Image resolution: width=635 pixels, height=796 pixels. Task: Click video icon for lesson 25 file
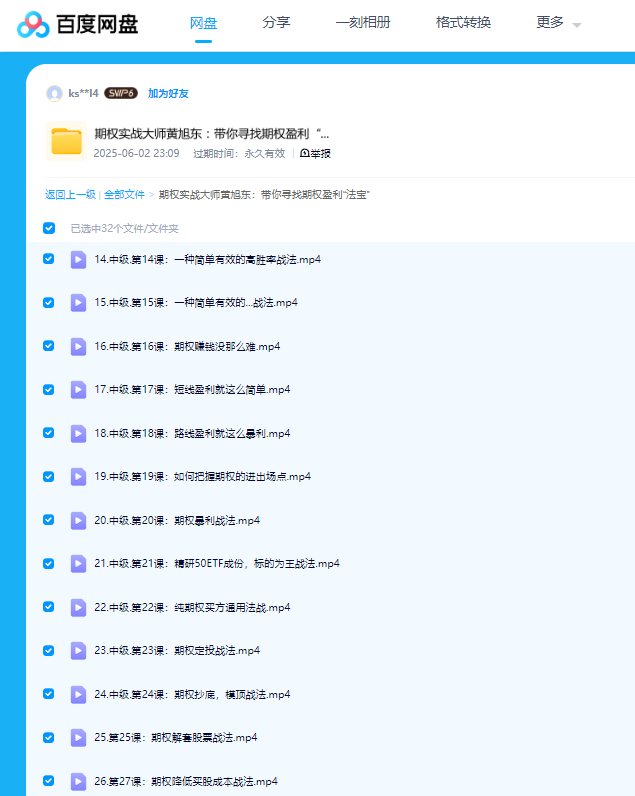click(x=78, y=737)
